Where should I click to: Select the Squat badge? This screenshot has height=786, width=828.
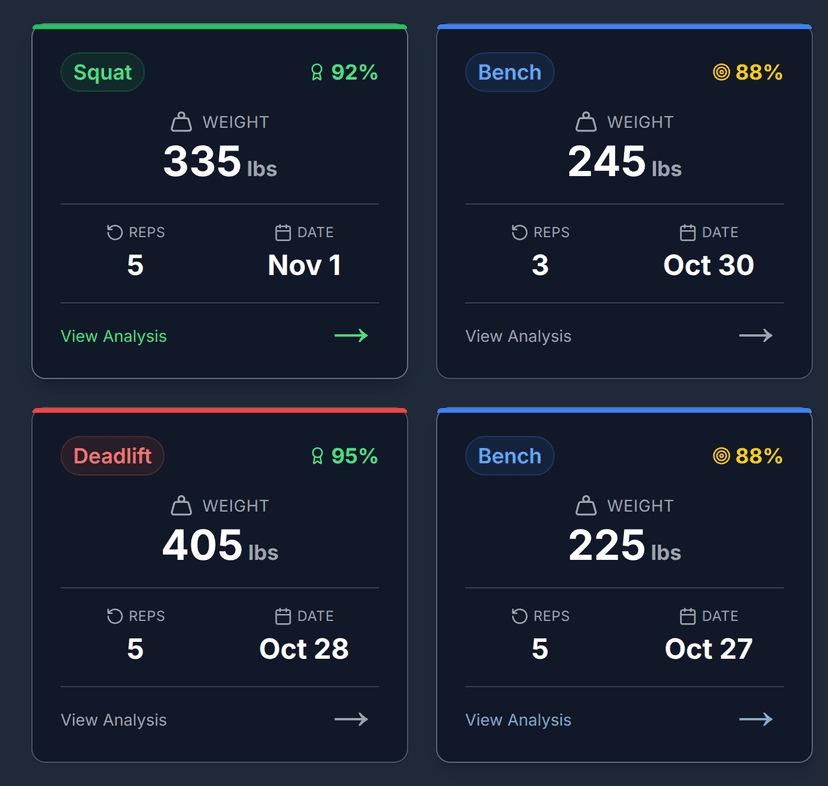102,72
